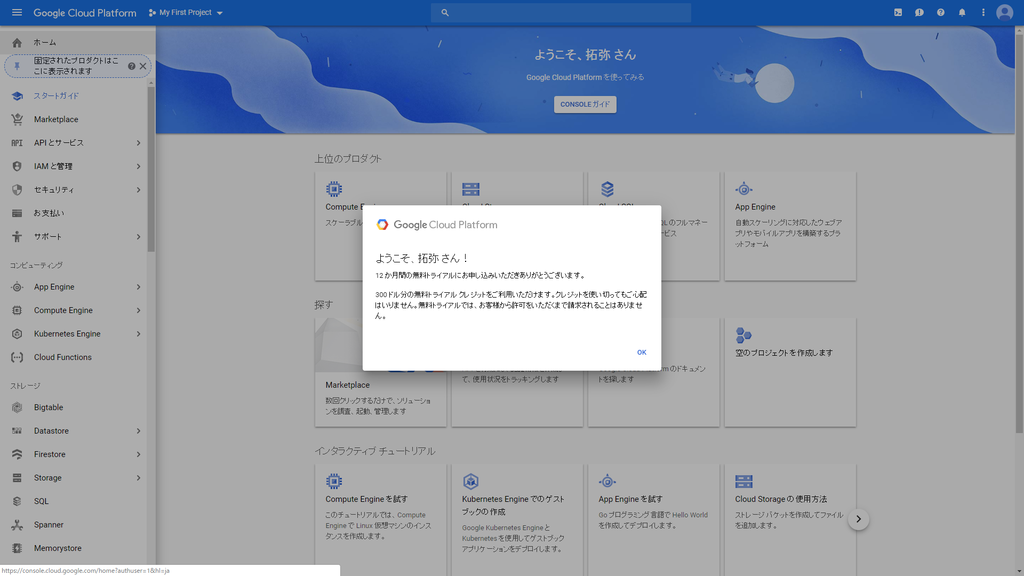Click the Bigtable icon in sidebar

click(17, 408)
